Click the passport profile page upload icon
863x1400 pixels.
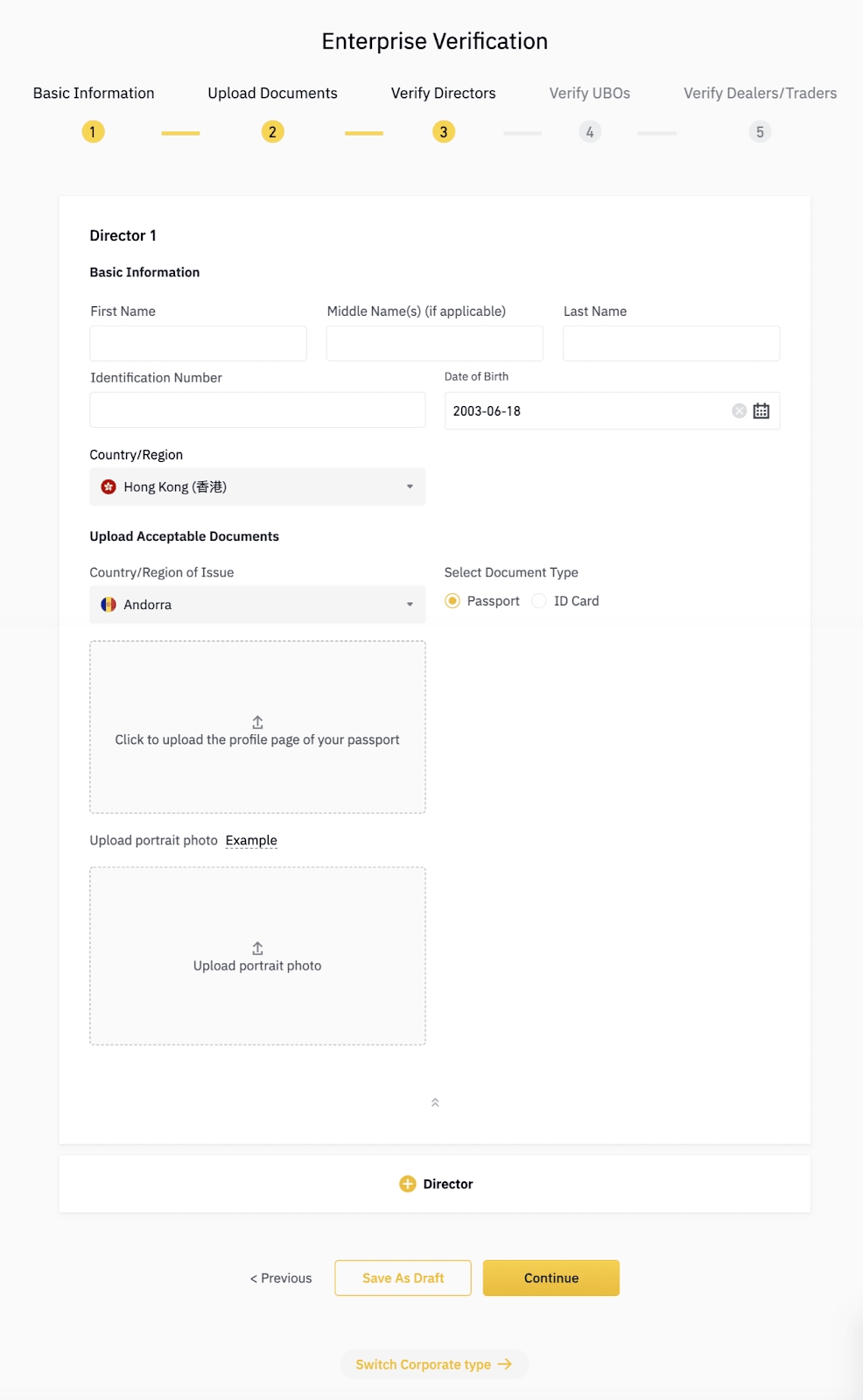tap(257, 723)
